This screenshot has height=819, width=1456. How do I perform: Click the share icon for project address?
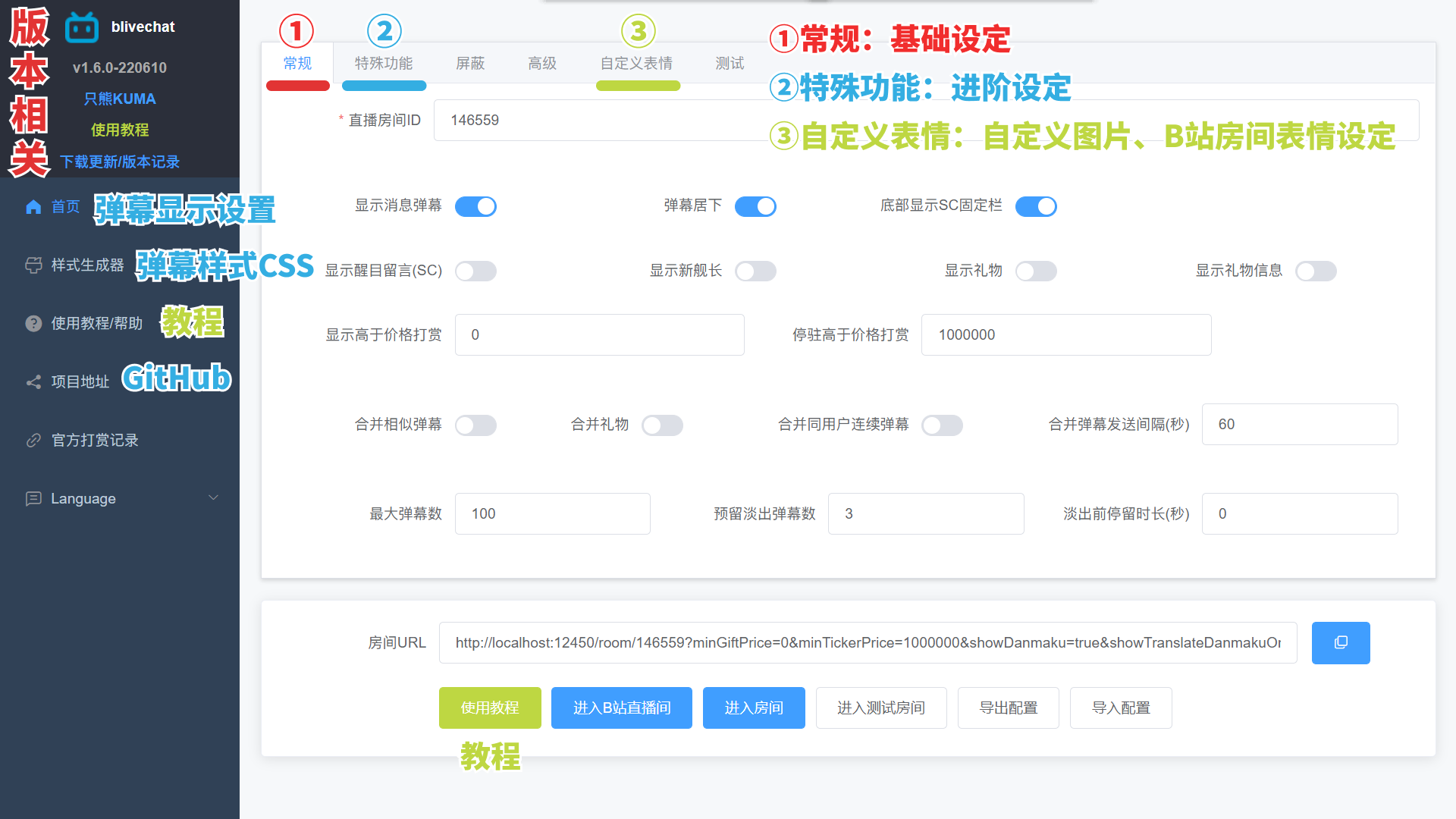pyautogui.click(x=33, y=382)
